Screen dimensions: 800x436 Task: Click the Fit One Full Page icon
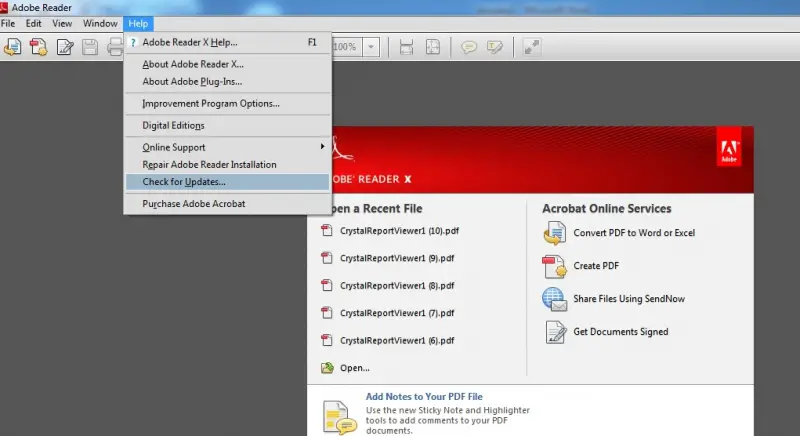tap(433, 47)
